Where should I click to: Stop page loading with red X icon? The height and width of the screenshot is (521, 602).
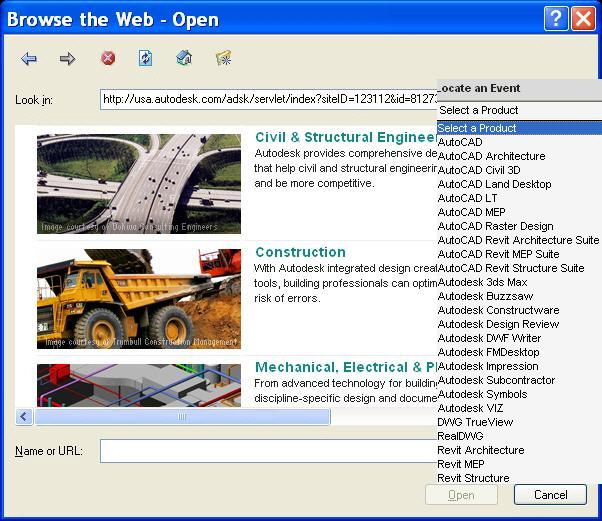(108, 58)
